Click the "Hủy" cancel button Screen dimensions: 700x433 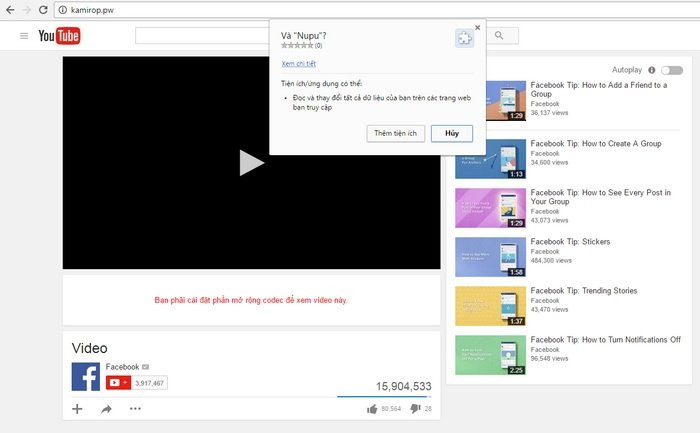(x=451, y=133)
